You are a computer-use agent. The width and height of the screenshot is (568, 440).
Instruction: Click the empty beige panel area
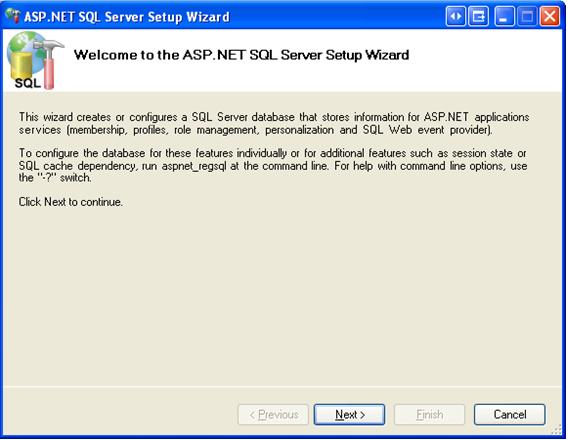(x=283, y=297)
